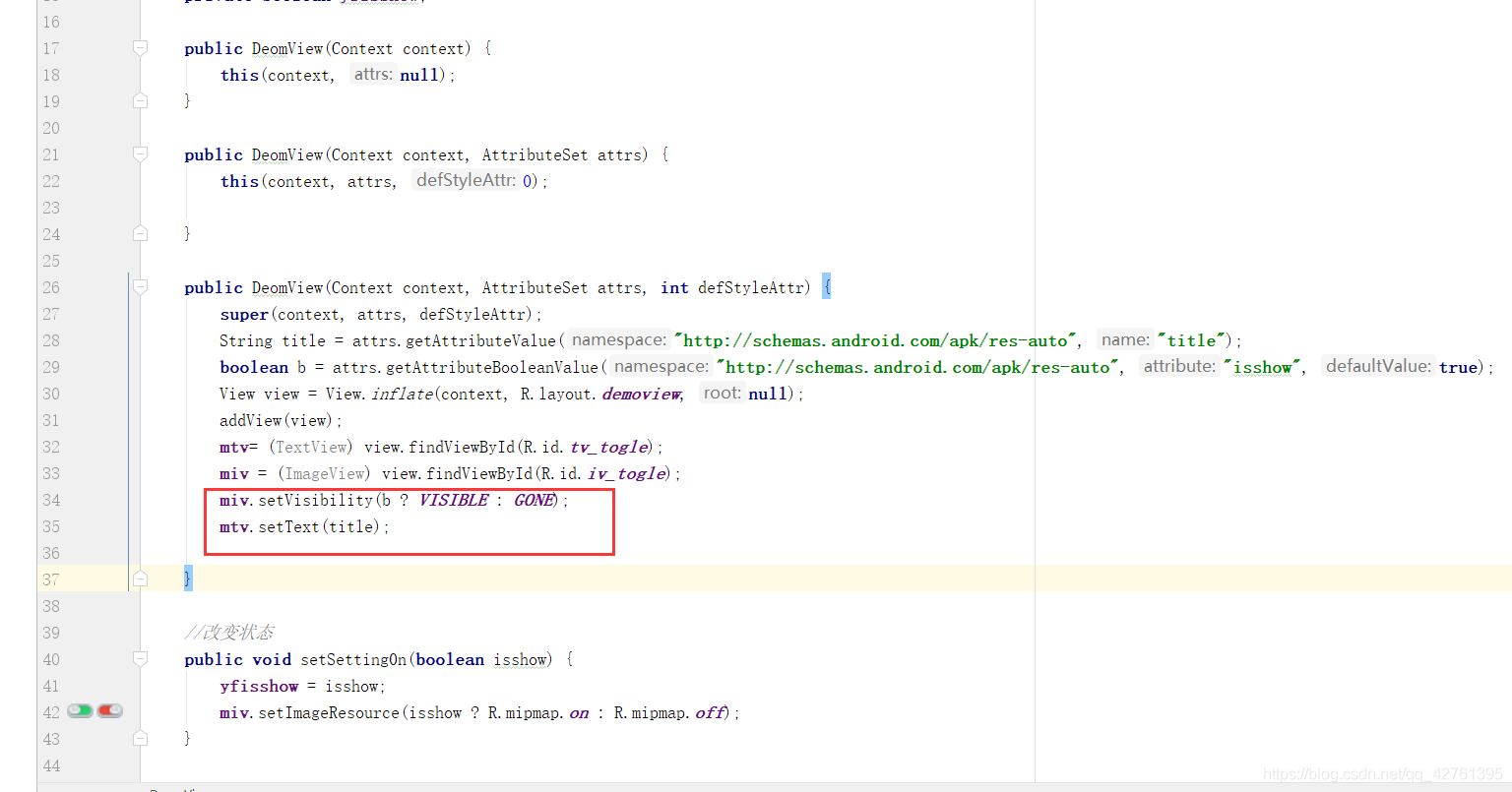The height and width of the screenshot is (792, 1512).
Task: Click the yfisshow field on line 41
Action: click(258, 686)
